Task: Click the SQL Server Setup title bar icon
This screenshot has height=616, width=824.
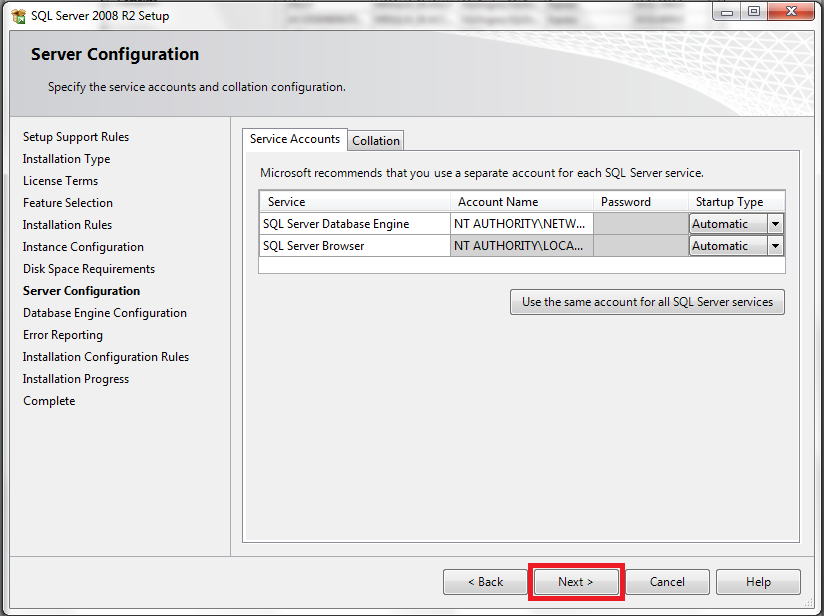Action: (x=18, y=16)
